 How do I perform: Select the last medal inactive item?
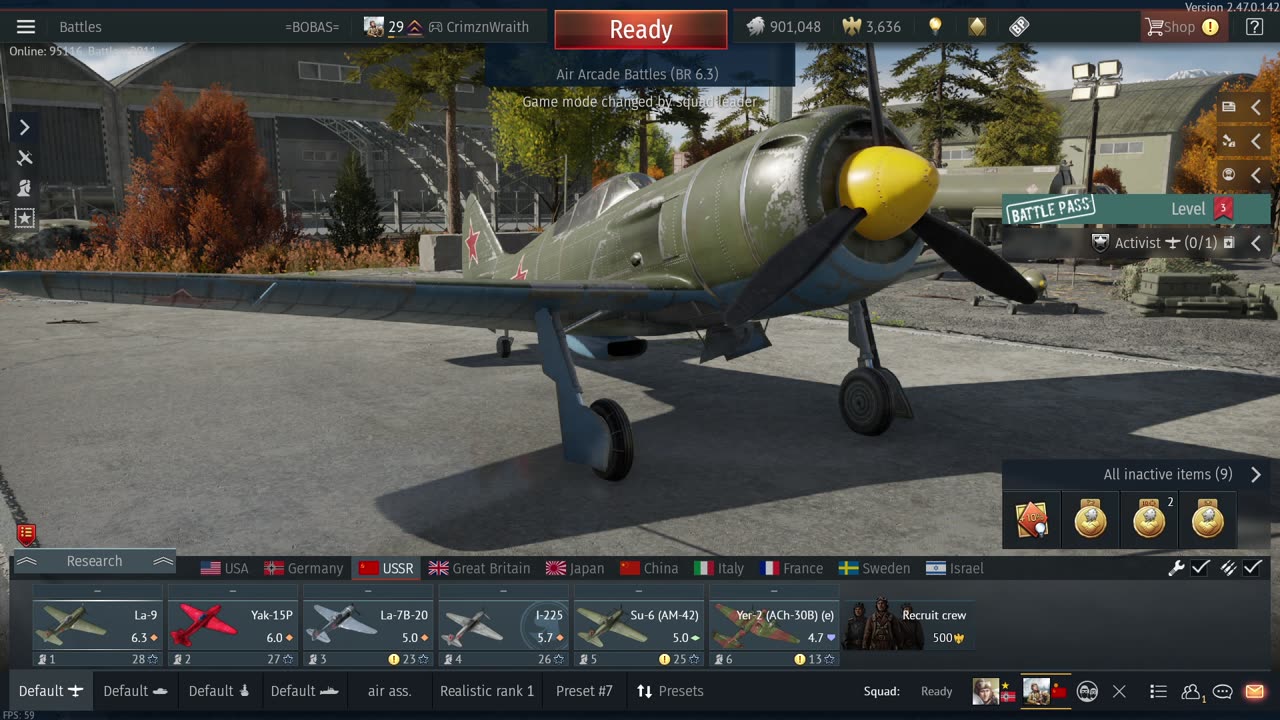tap(1208, 520)
